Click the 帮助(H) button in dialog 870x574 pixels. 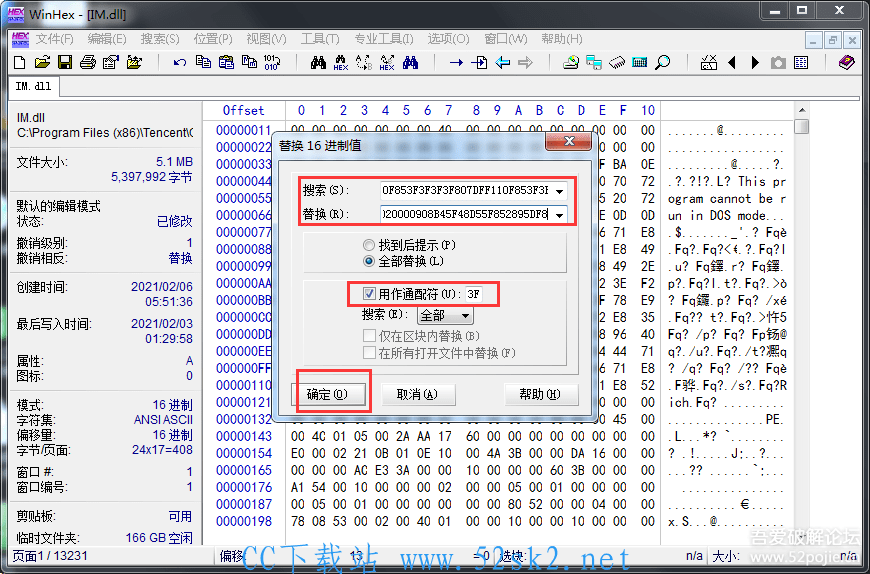(540, 394)
